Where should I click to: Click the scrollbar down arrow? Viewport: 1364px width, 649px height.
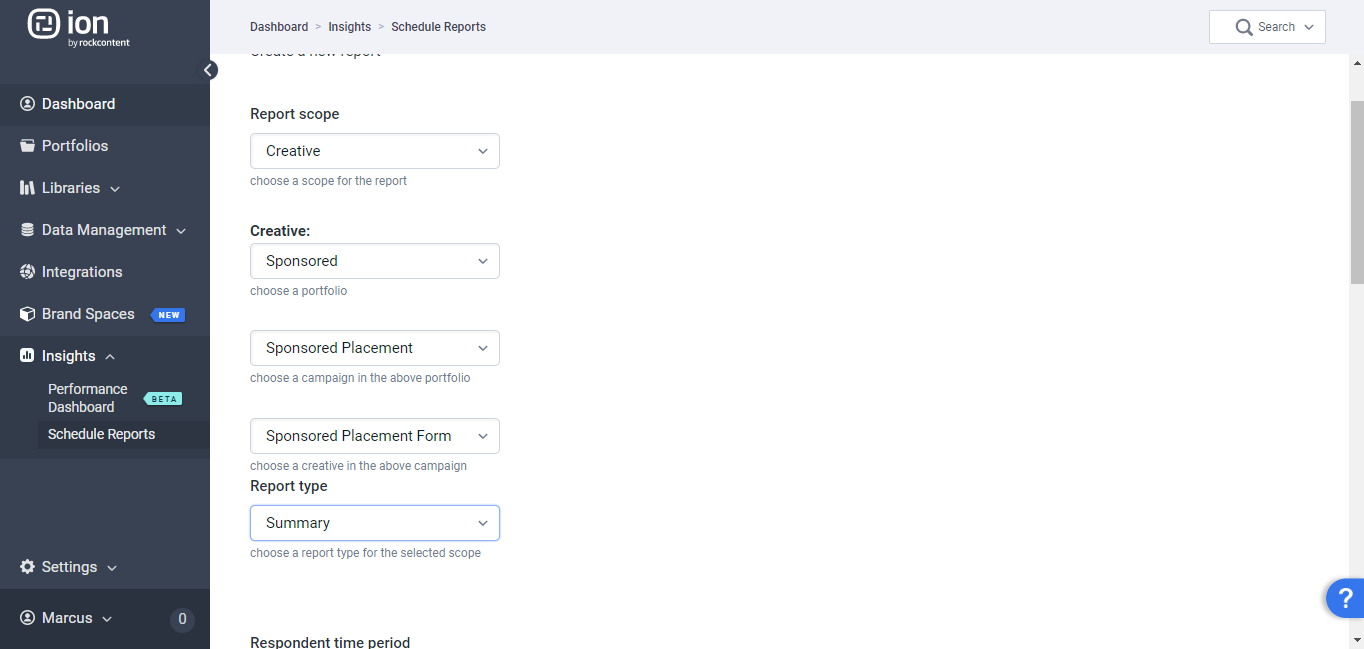[x=1356, y=640]
